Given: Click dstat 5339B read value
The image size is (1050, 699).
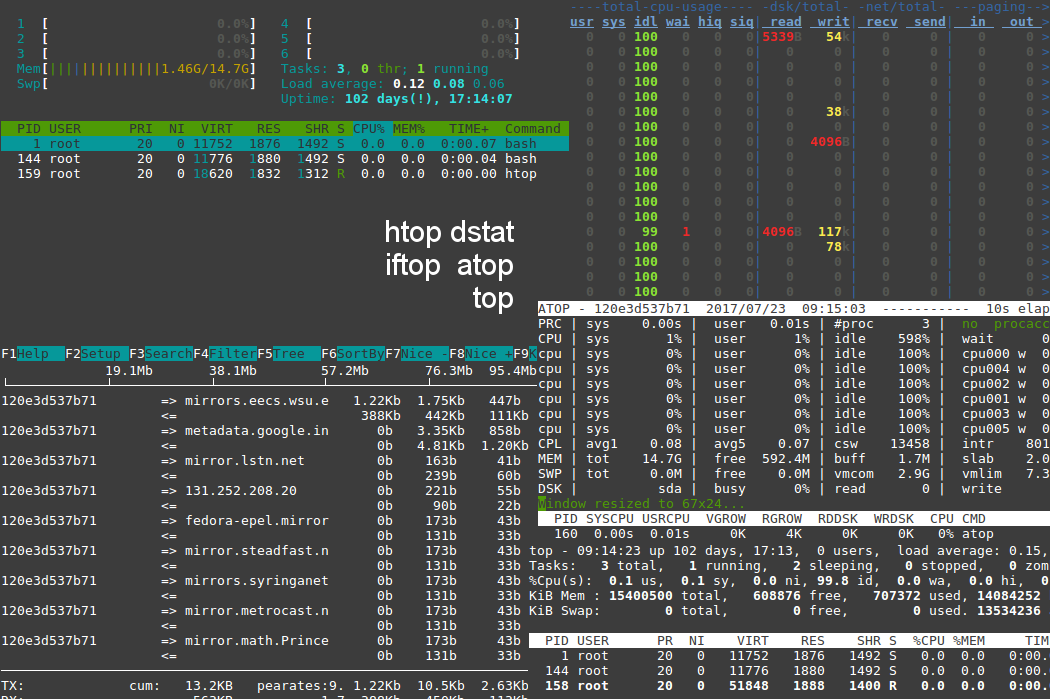Looking at the screenshot, I should 782,37.
